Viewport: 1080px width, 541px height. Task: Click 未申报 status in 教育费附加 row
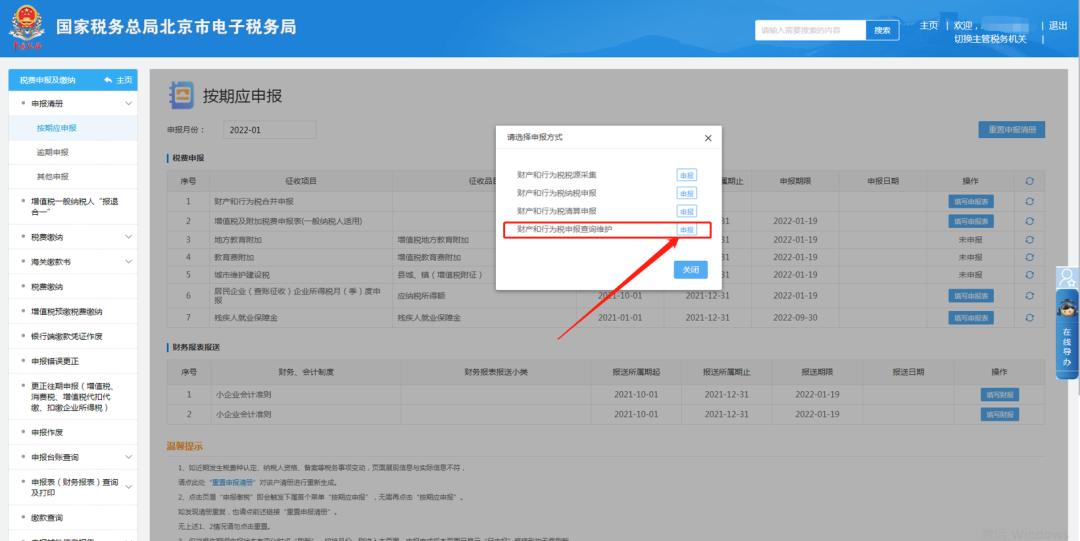(970, 257)
